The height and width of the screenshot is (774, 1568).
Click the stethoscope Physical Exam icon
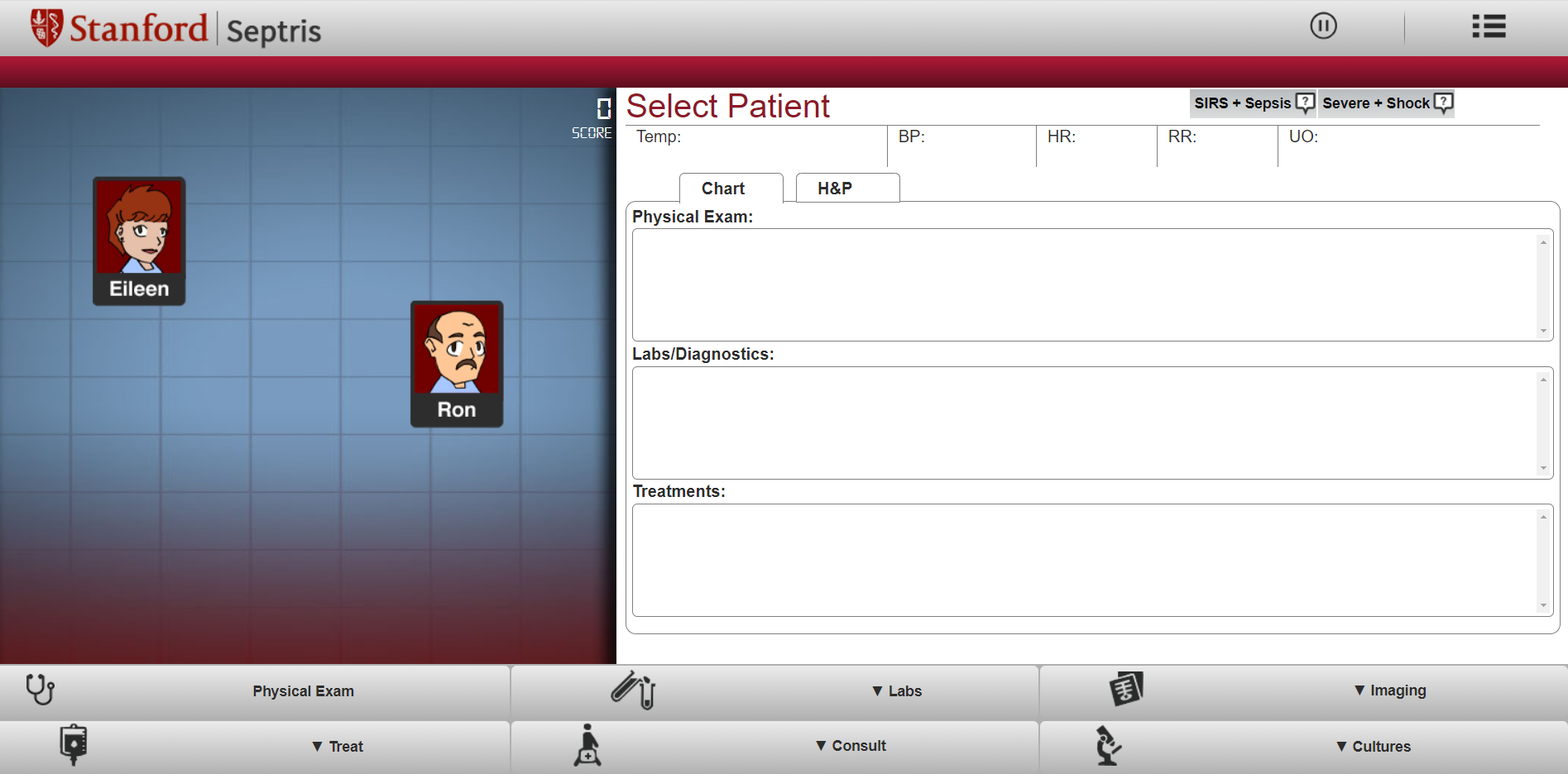[40, 689]
